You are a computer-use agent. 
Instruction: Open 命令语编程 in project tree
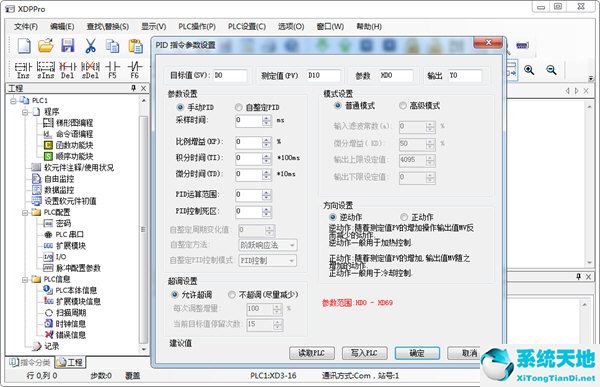[x=74, y=134]
